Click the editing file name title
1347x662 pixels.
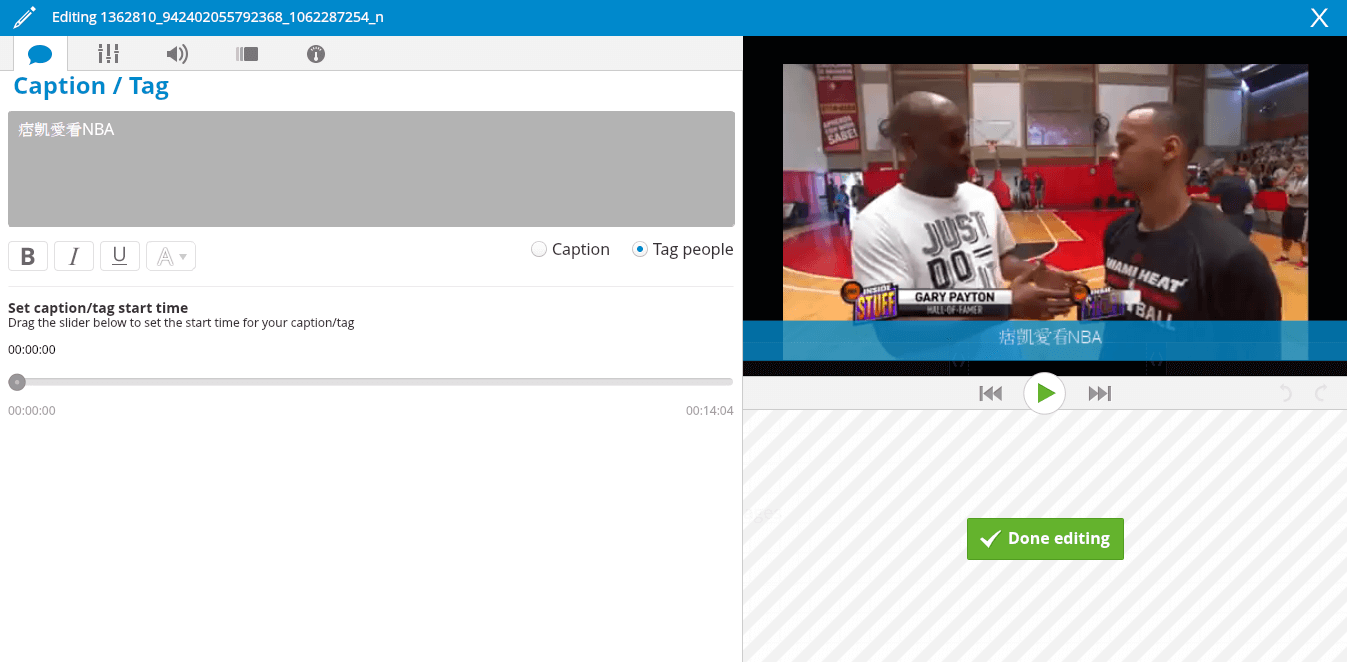[218, 17]
